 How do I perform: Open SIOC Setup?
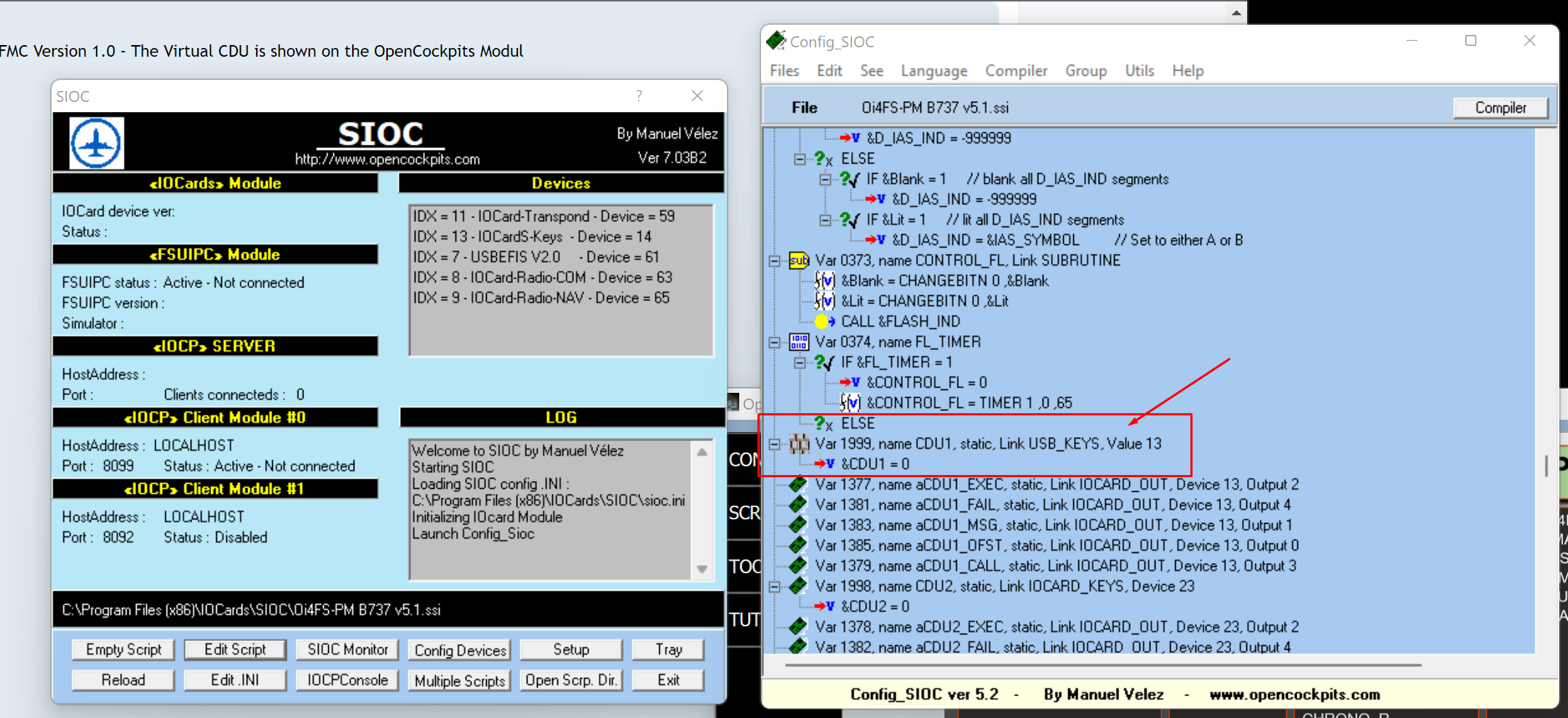pos(571,650)
